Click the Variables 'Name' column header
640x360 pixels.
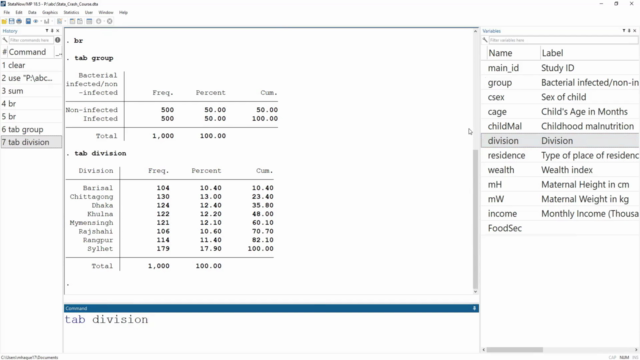(x=513, y=53)
